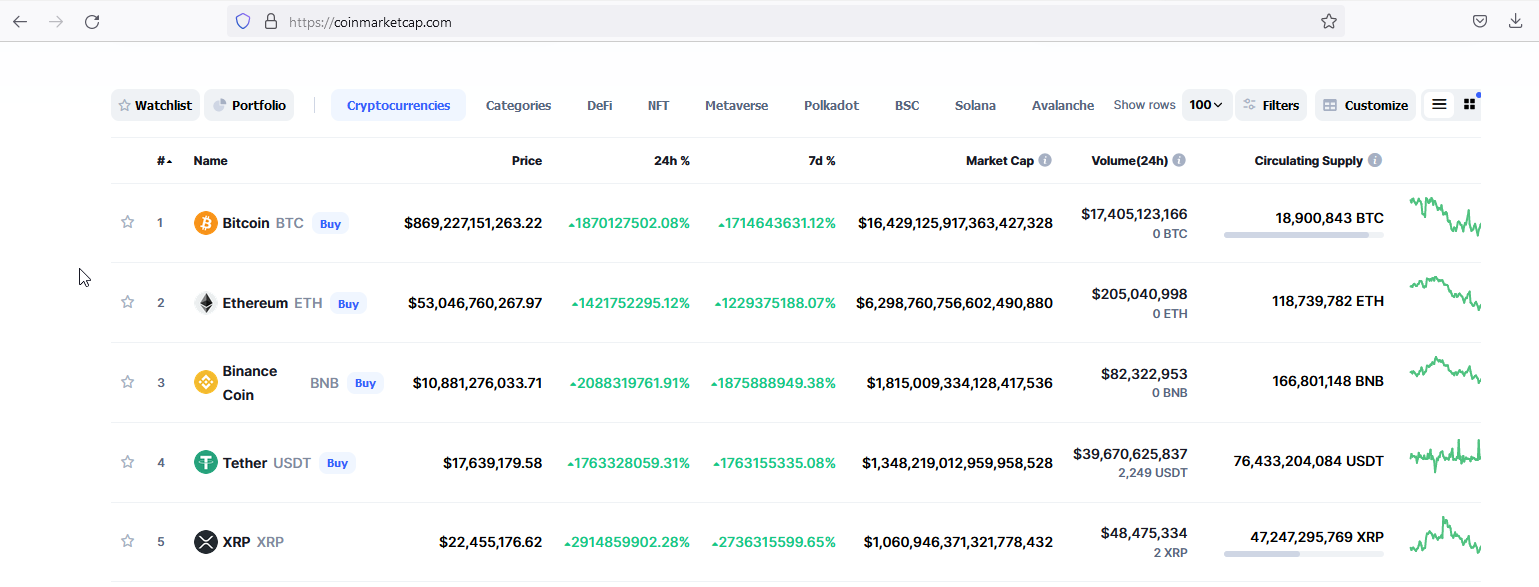Star Bitcoin to add to watchlist
Image resolution: width=1539 pixels, height=587 pixels.
pos(127,222)
